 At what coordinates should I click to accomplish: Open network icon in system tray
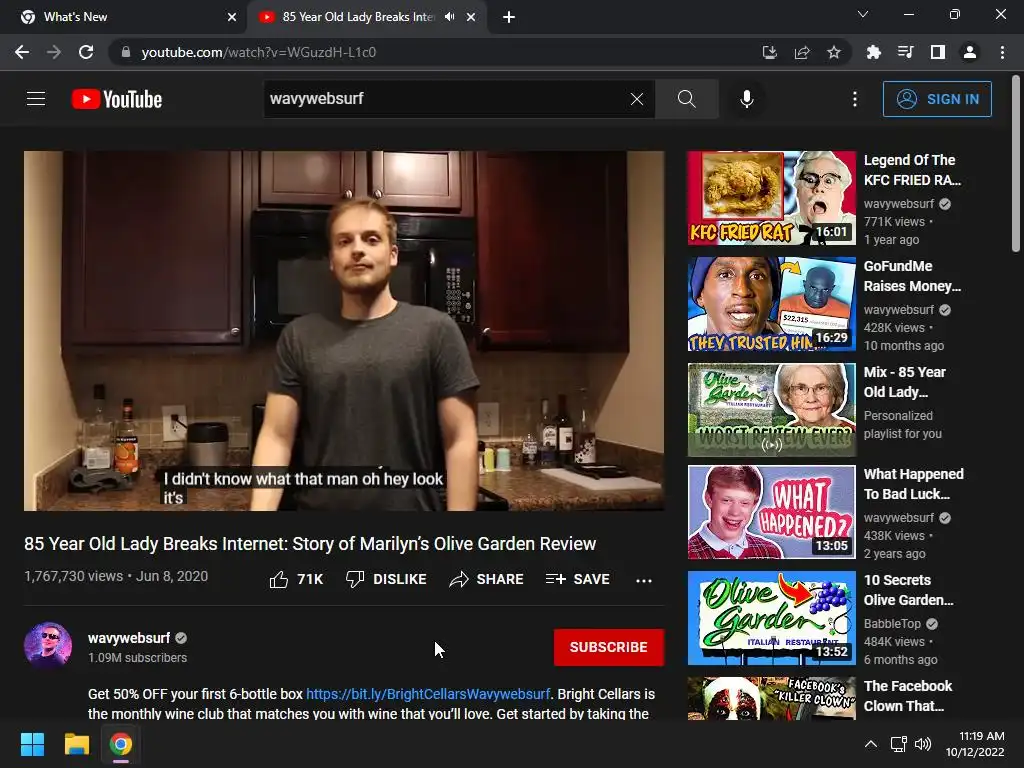899,744
